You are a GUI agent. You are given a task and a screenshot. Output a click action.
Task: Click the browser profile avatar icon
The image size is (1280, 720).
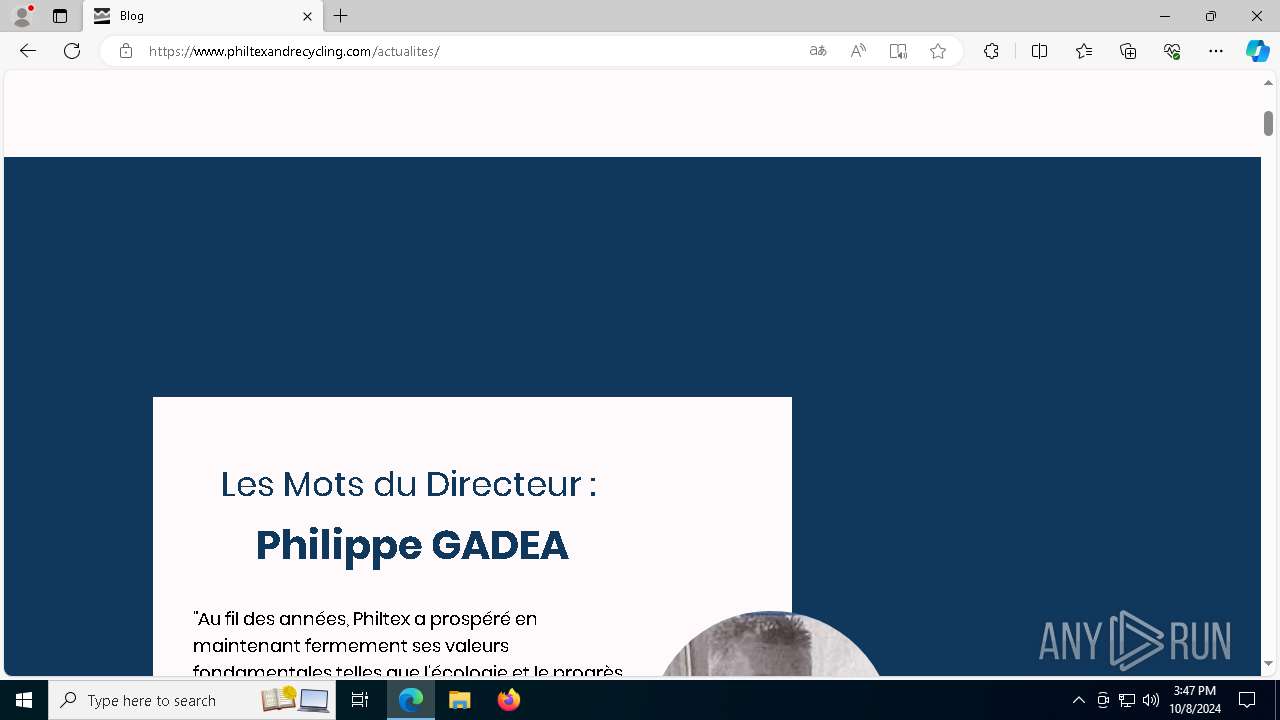point(21,16)
